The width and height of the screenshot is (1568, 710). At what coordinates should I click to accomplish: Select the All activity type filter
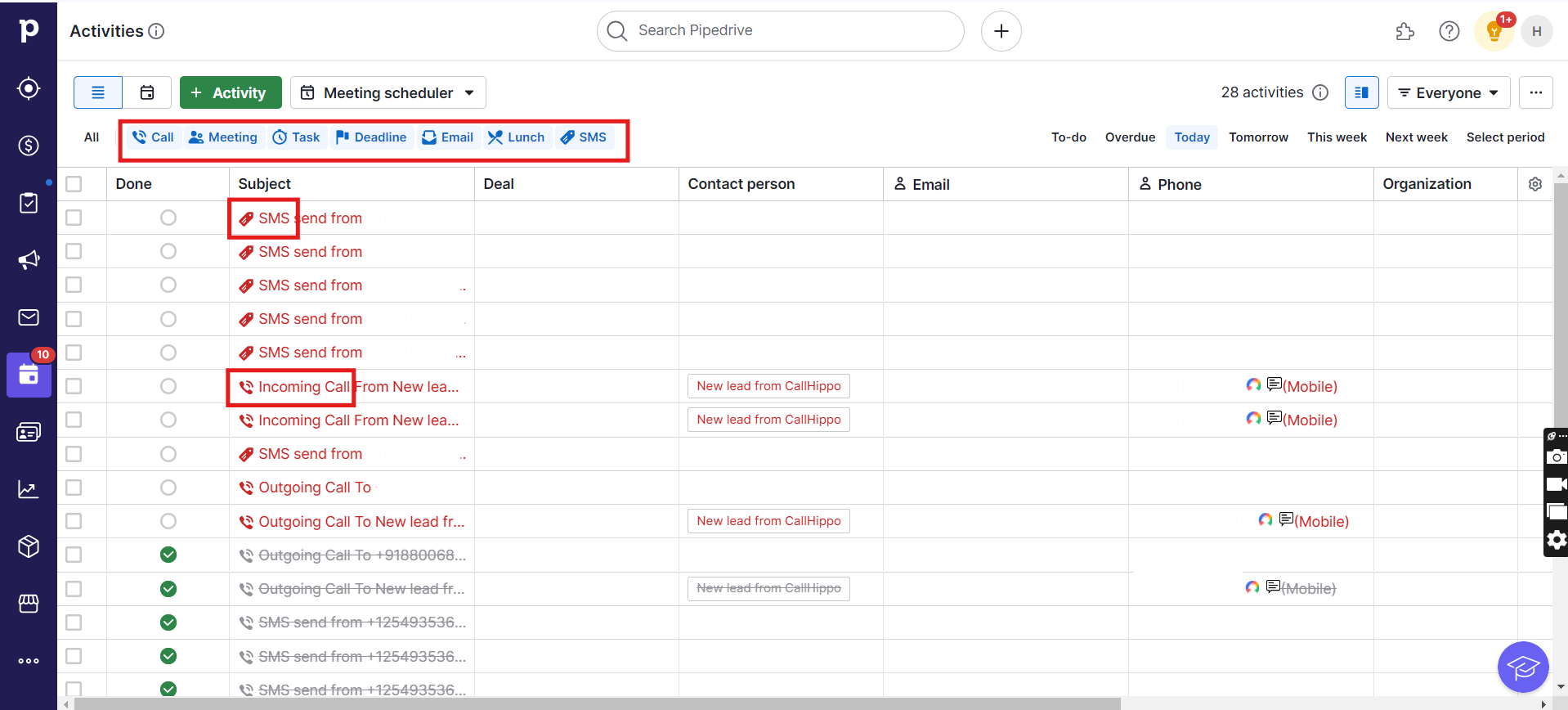coord(92,137)
